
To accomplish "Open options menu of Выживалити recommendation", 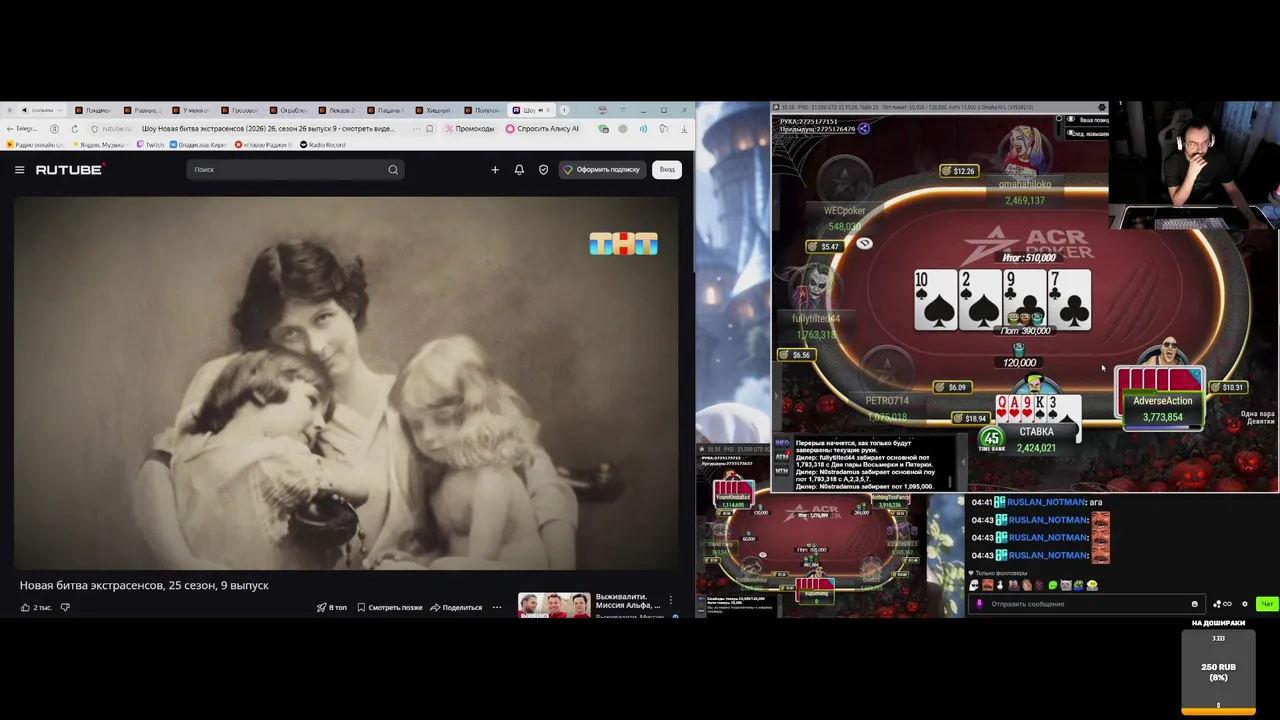I will tap(671, 600).
